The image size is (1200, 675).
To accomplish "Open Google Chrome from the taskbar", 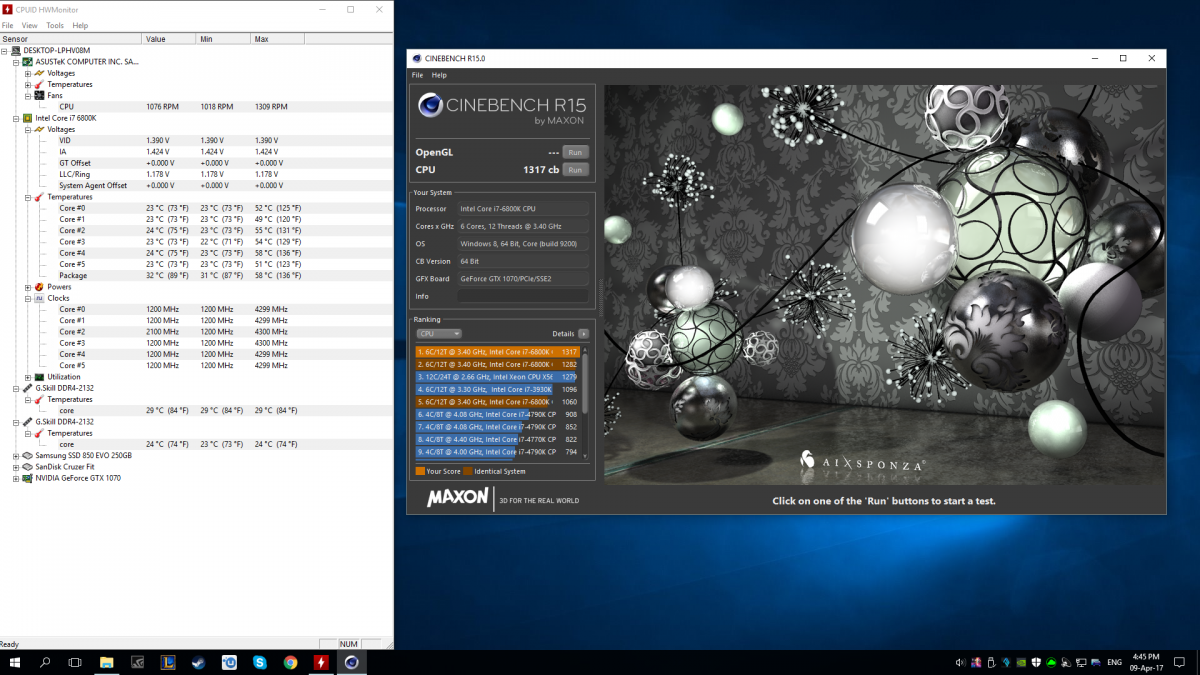I will pyautogui.click(x=290, y=662).
